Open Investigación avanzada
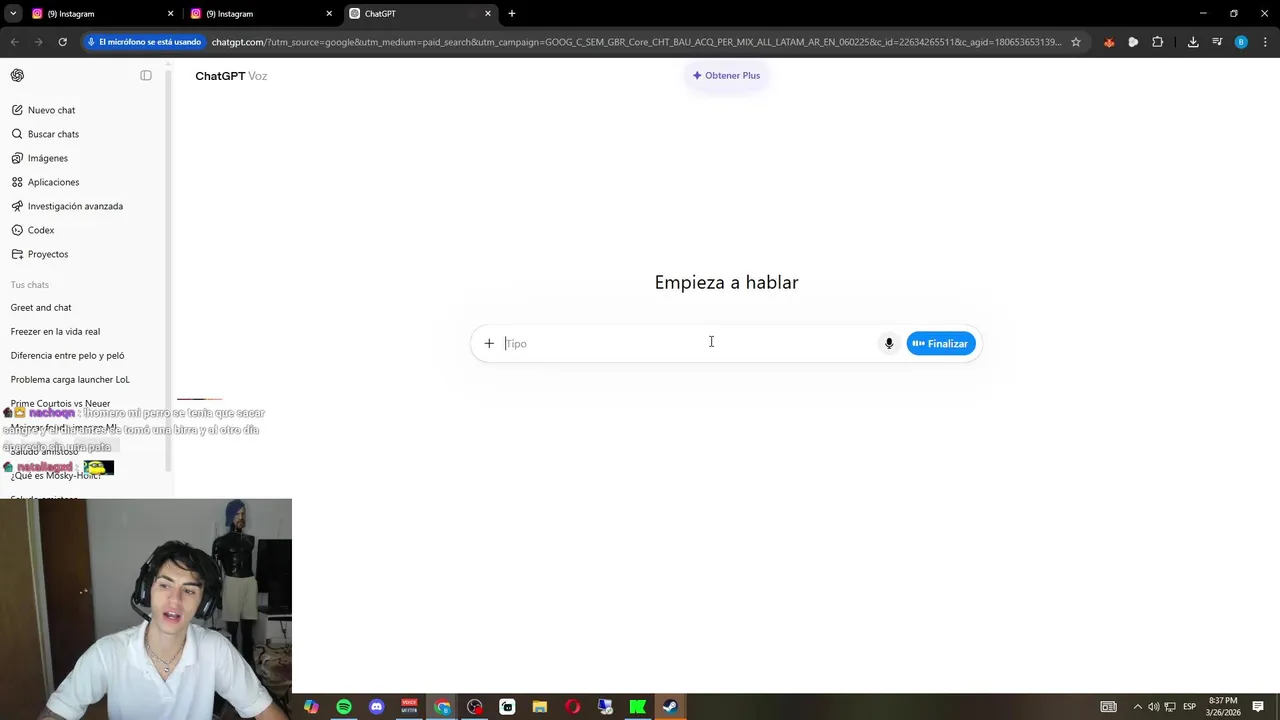This screenshot has height=720, width=1280. pos(75,206)
